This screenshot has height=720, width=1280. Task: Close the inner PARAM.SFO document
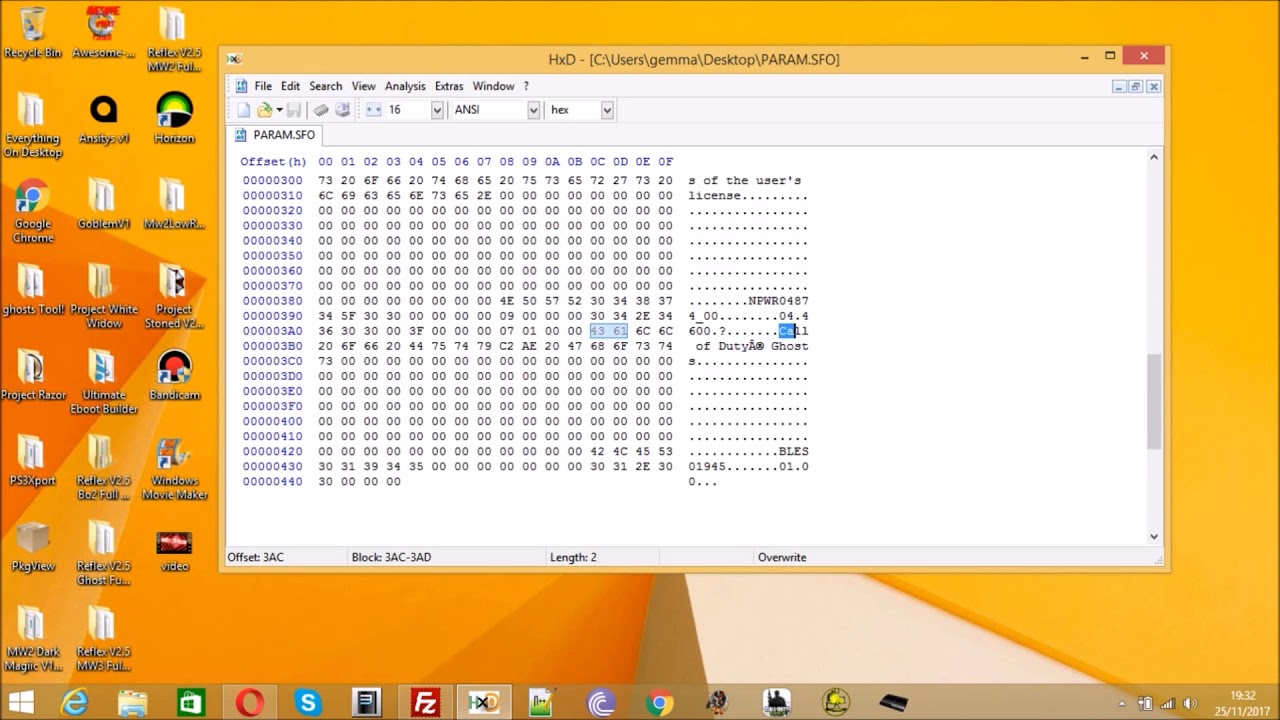point(1153,87)
